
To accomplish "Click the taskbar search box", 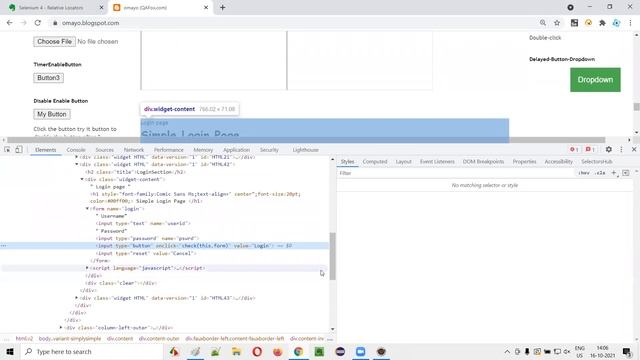I will 91,351.
